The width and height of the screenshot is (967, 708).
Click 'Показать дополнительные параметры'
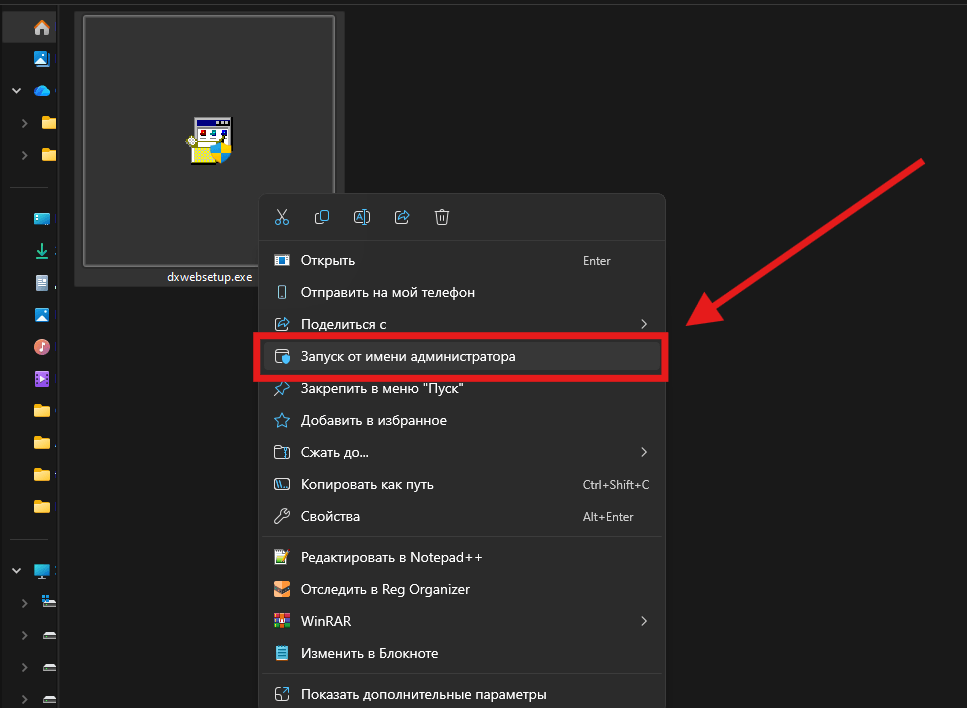click(x=423, y=694)
